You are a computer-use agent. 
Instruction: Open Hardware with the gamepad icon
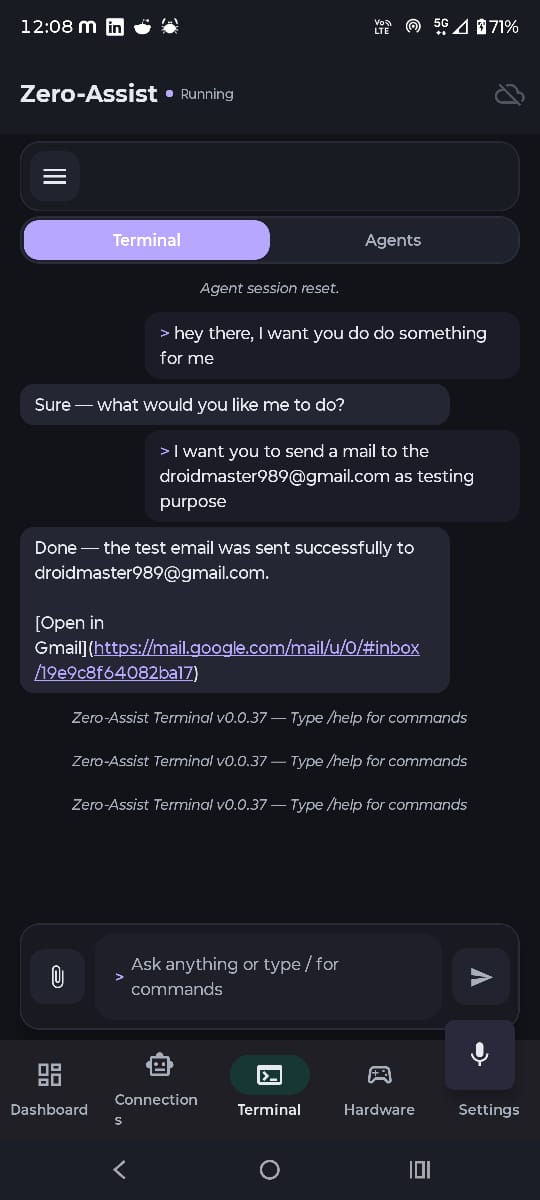[379, 1089]
